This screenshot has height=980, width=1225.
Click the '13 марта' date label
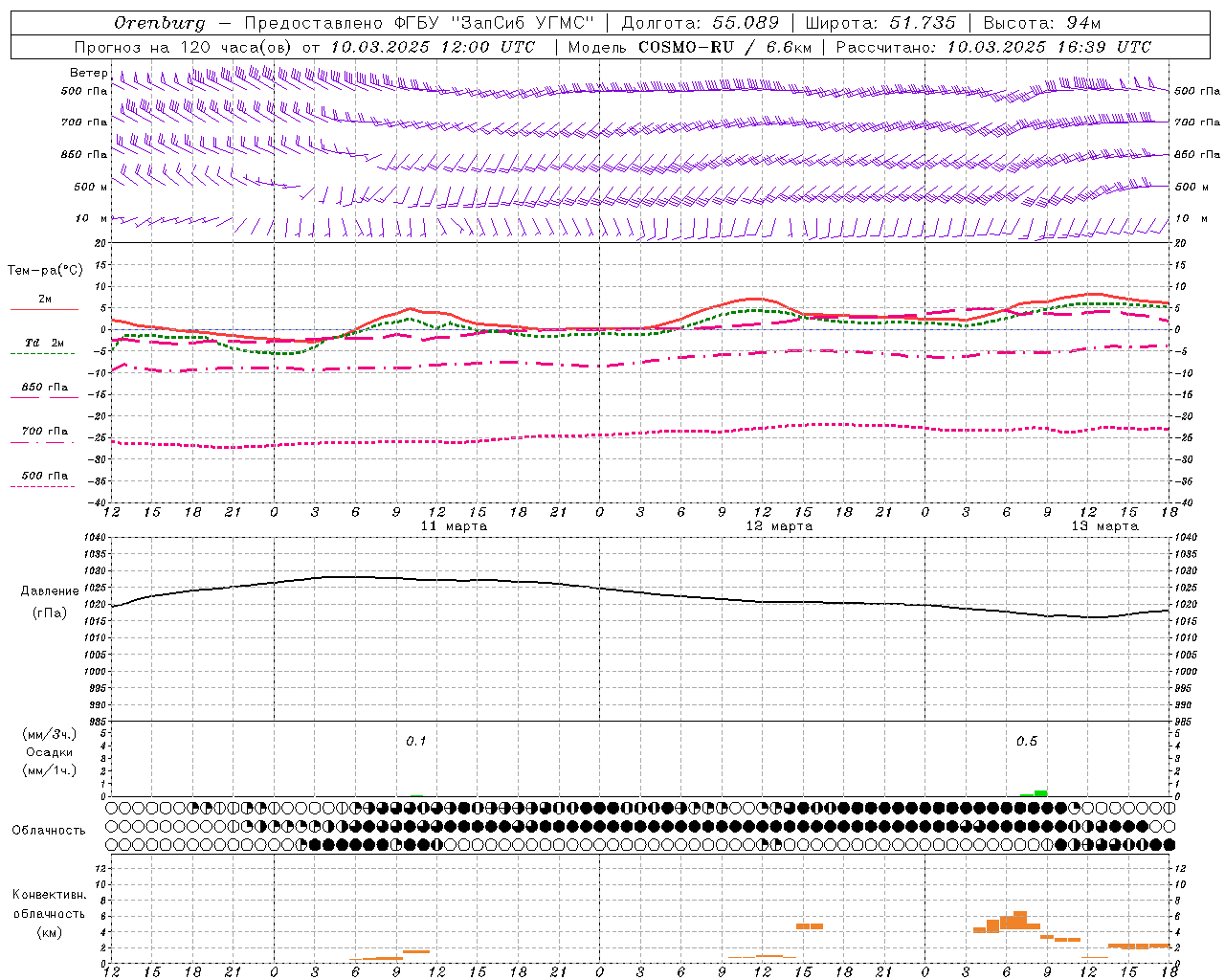pos(1104,526)
